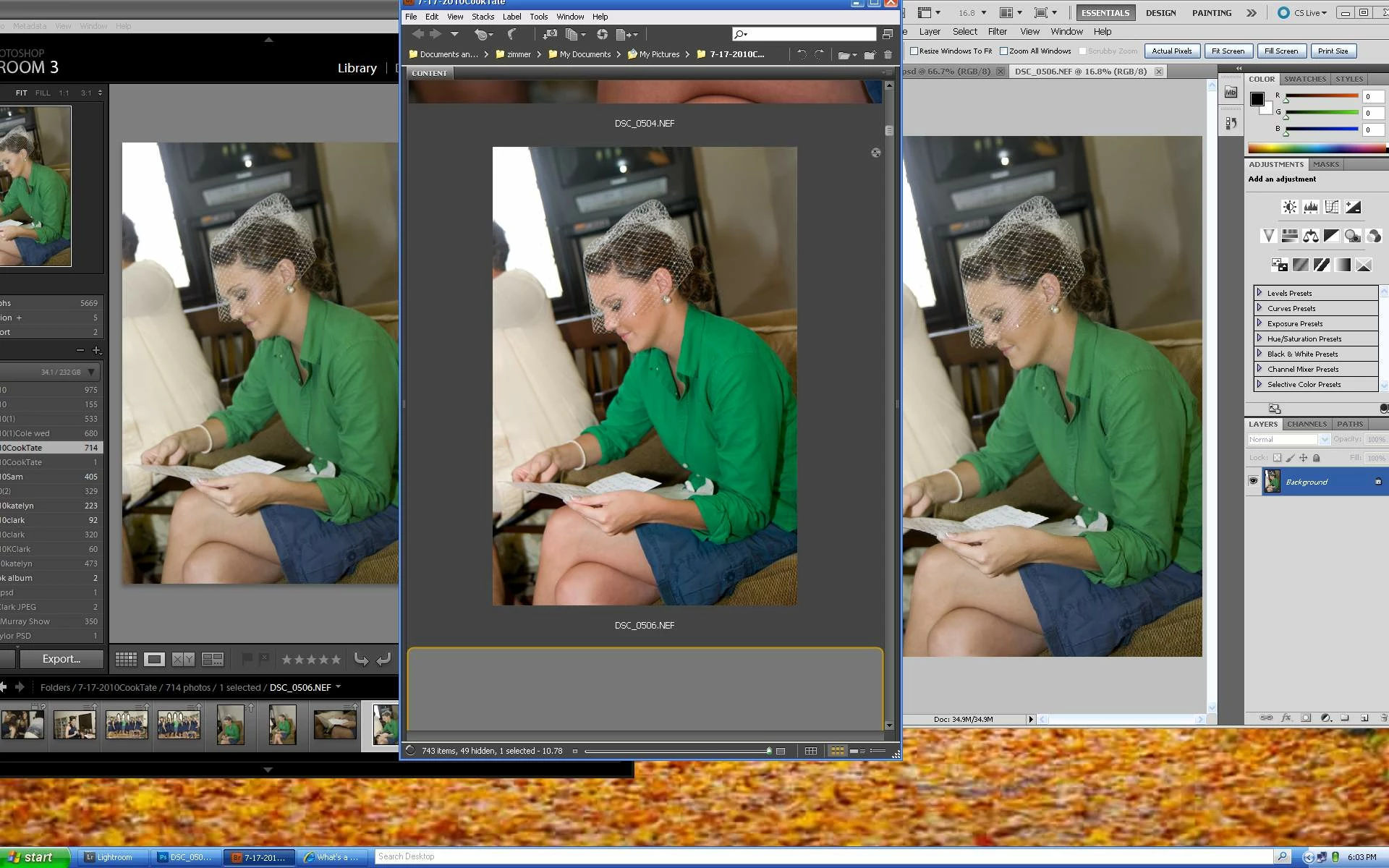Switch to the Channels tab
Image resolution: width=1389 pixels, height=868 pixels.
(x=1306, y=424)
